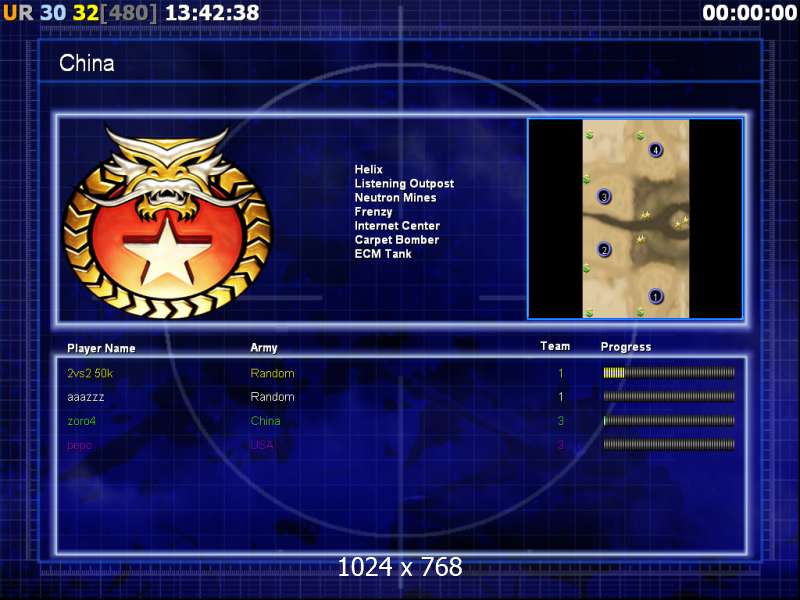The width and height of the screenshot is (800, 600).
Task: Click the Neutron Mines entry
Action: (x=395, y=197)
